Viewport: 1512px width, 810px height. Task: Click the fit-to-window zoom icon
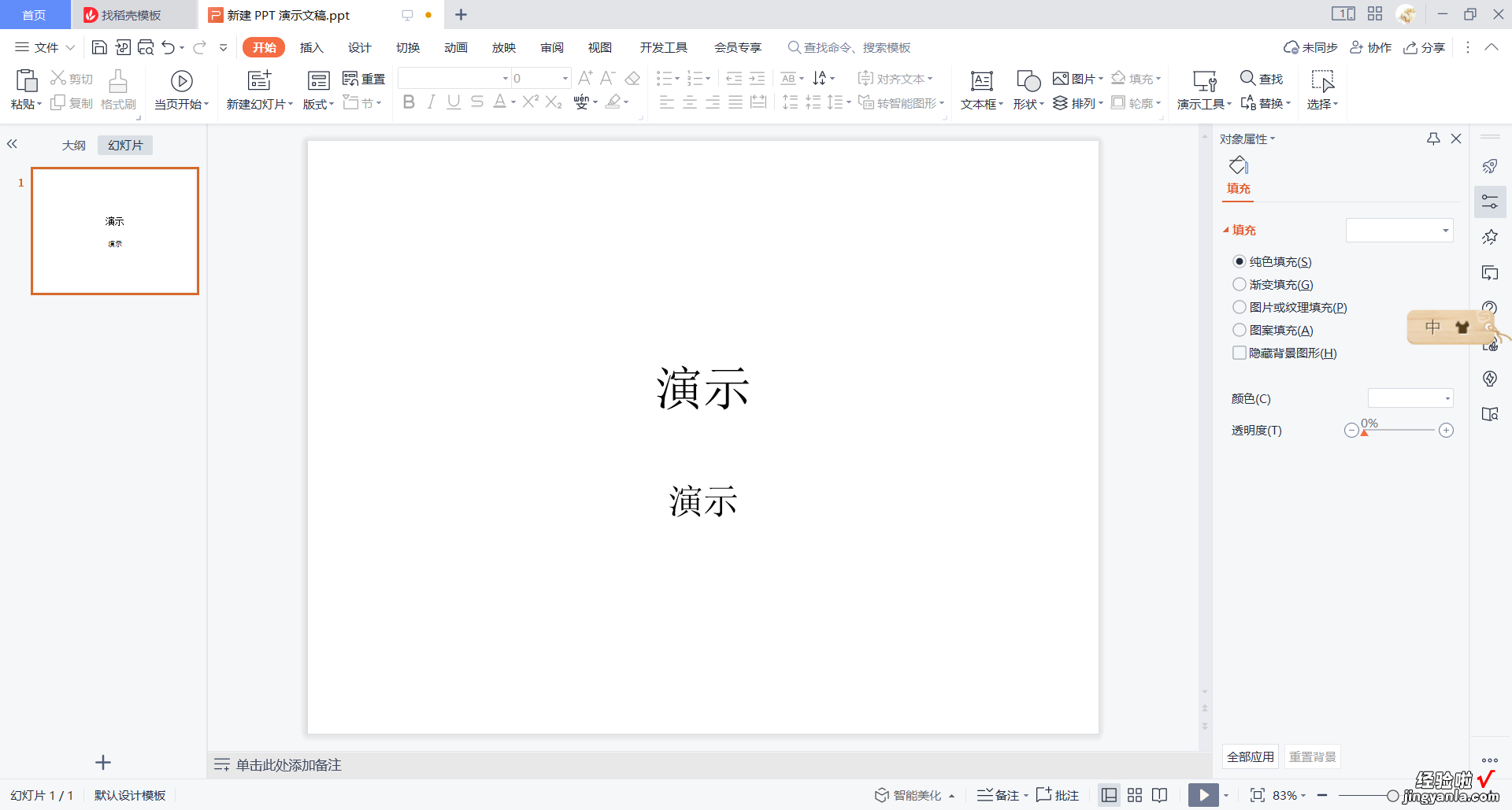pyautogui.click(x=1258, y=795)
